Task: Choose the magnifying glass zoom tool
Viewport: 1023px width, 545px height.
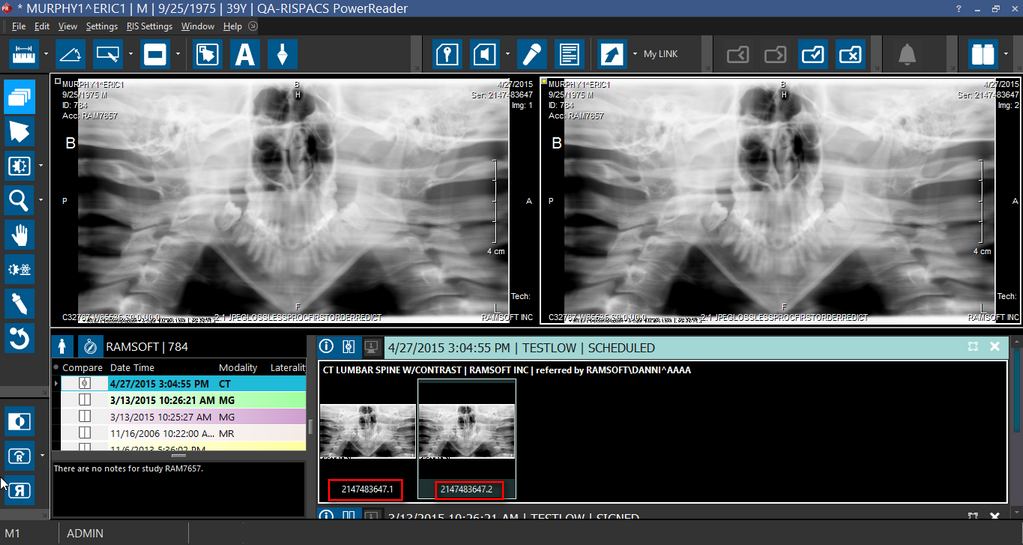Action: [x=19, y=200]
